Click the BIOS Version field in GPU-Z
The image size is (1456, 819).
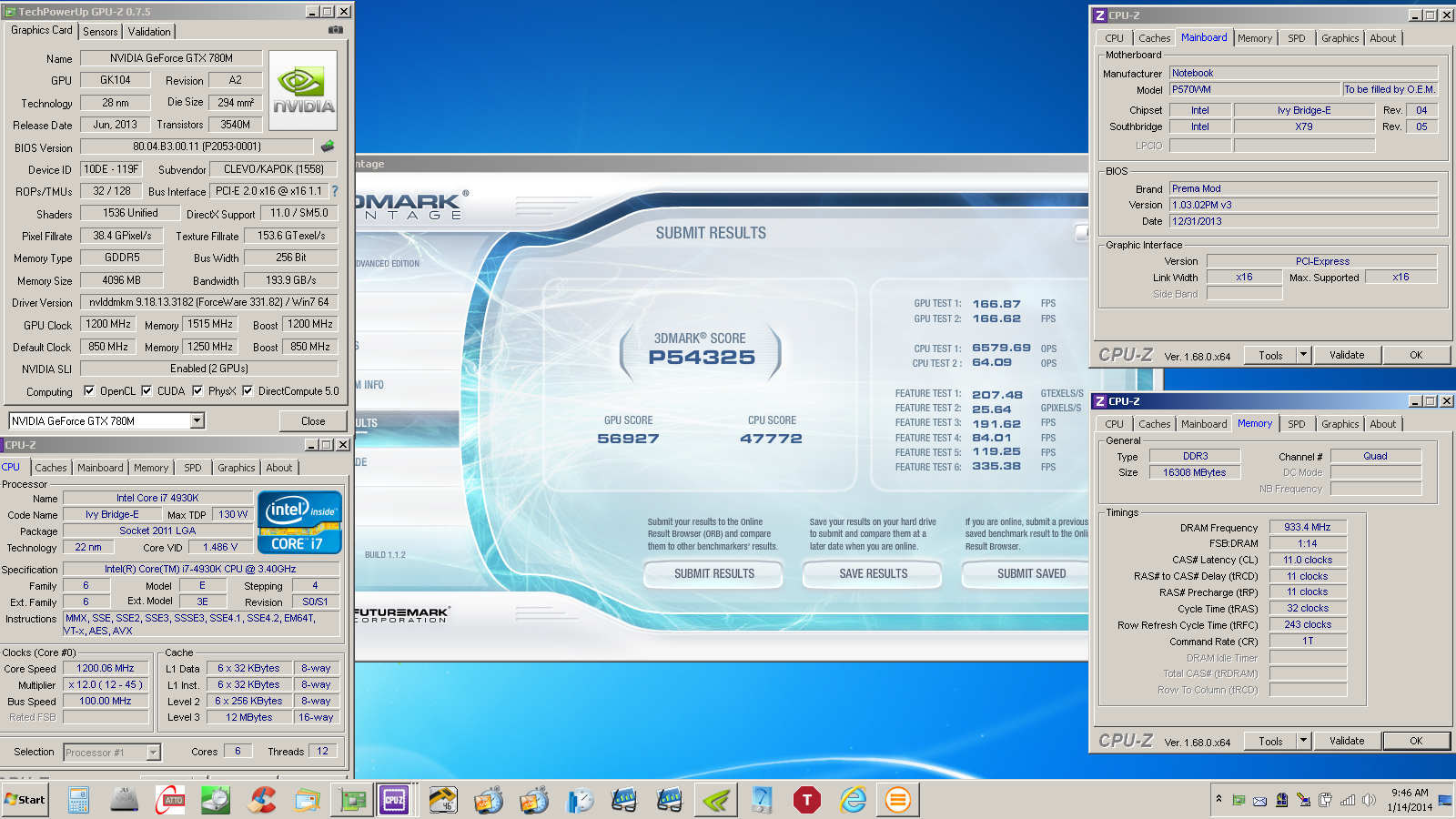click(x=197, y=146)
